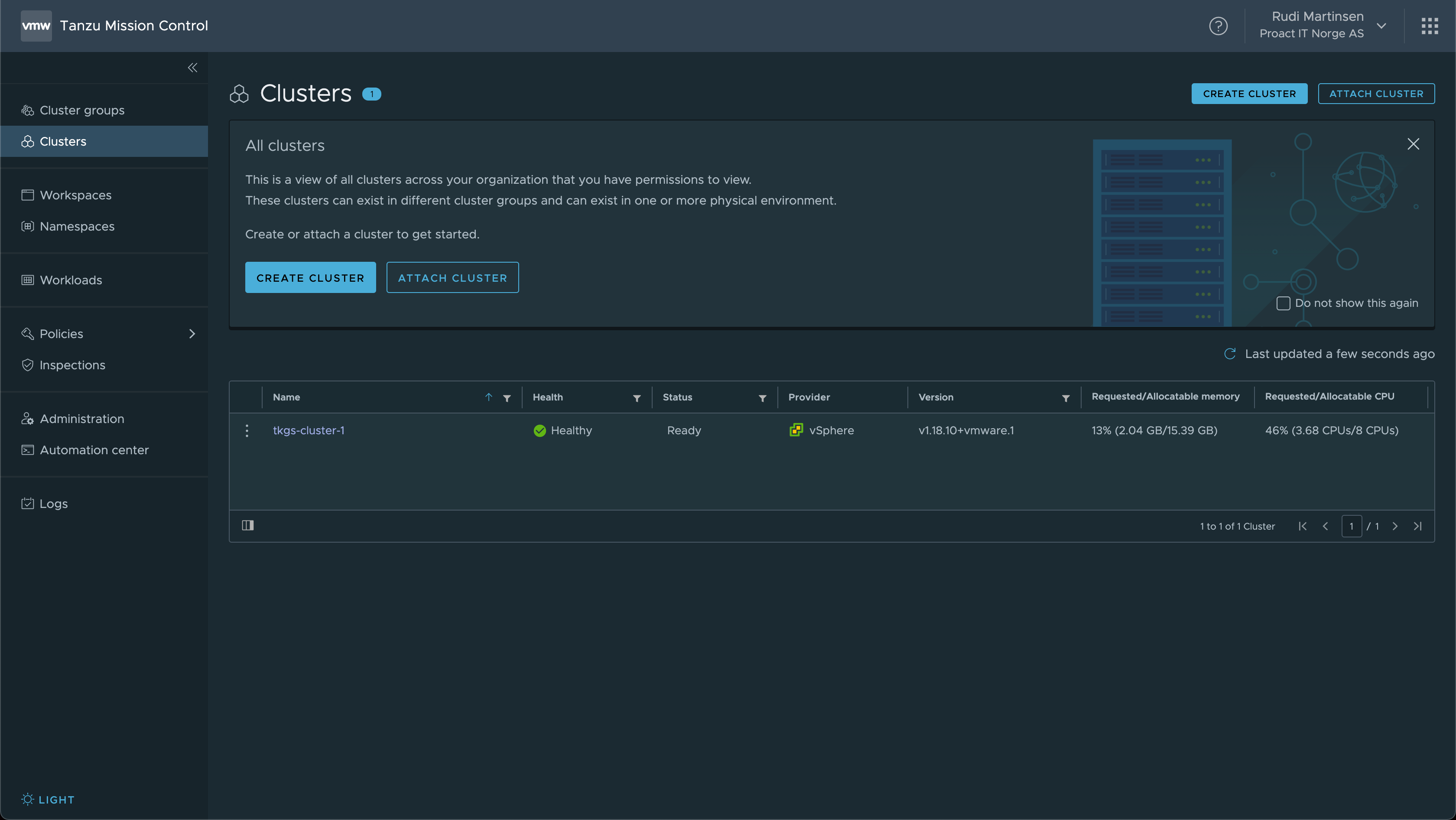Click the Workspaces icon in sidebar

27,195
